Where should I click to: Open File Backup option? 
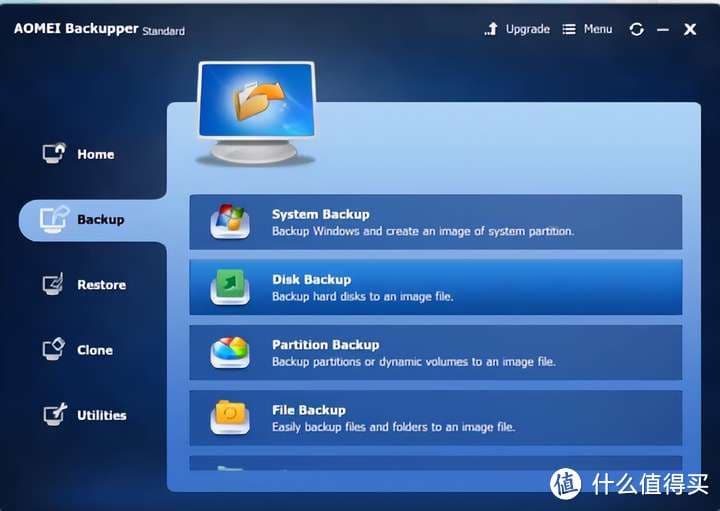click(x=435, y=418)
